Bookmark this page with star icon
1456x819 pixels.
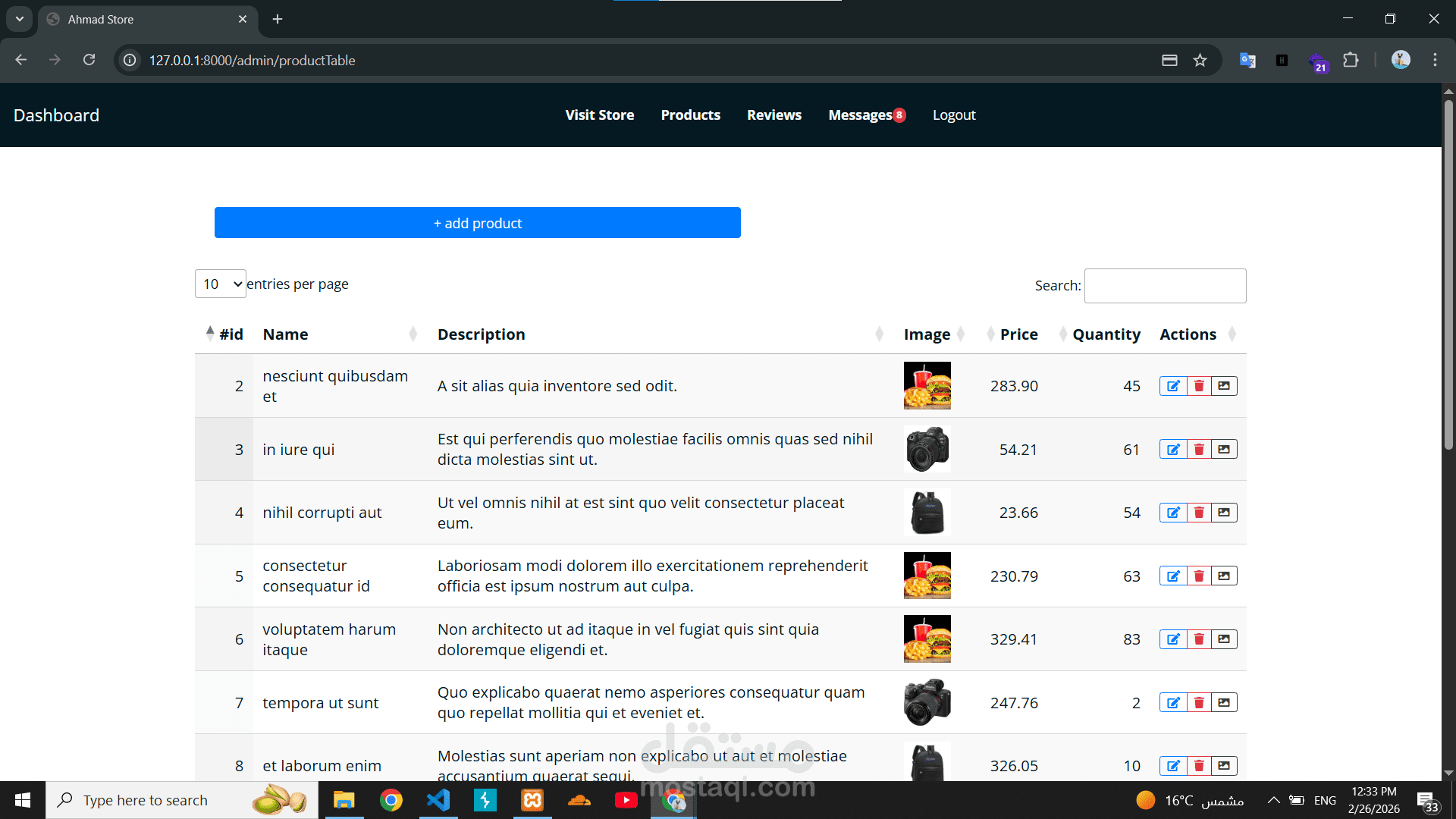pos(1200,61)
